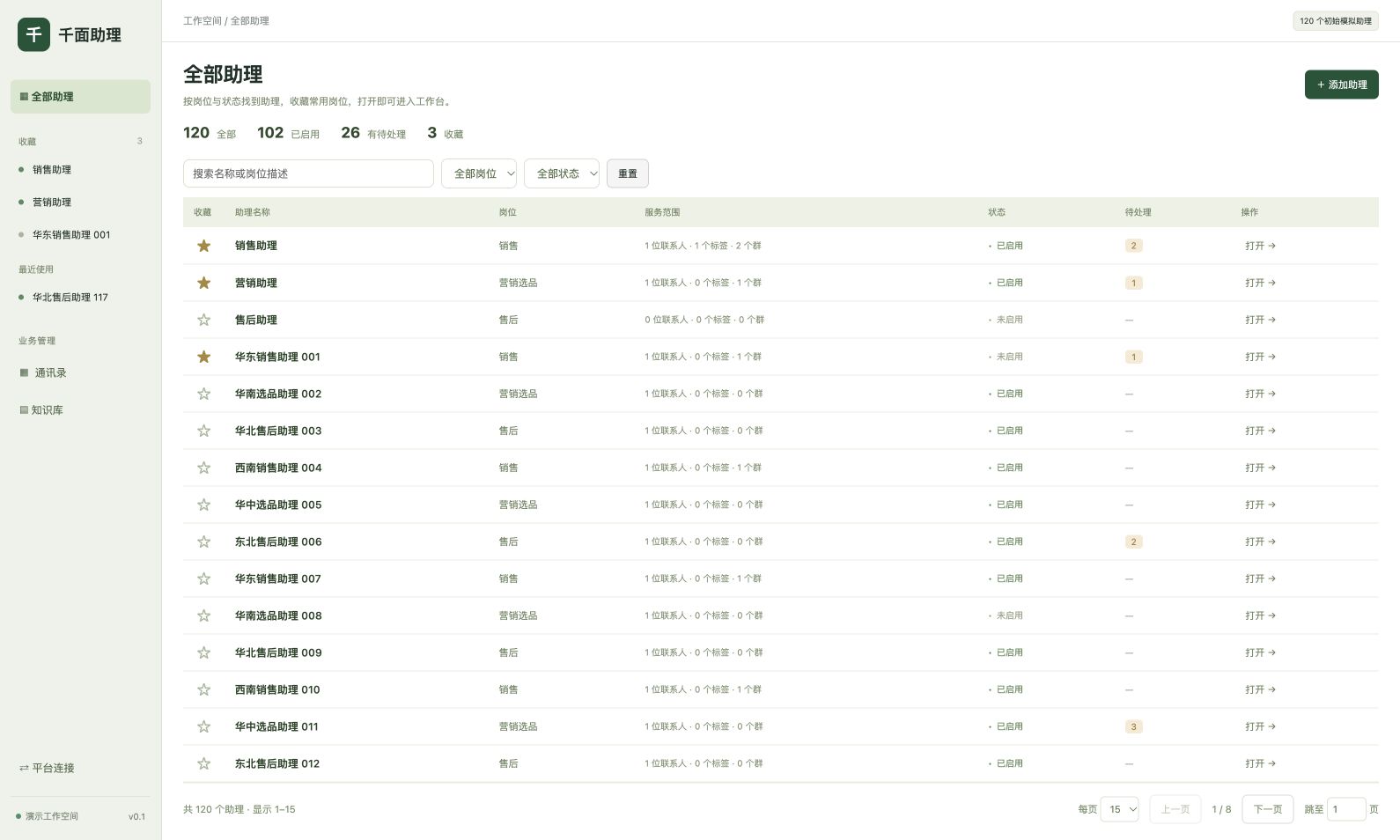This screenshot has width=1400, height=840.
Task: Star the 华南选品助理 002 row
Action: pyautogui.click(x=203, y=394)
